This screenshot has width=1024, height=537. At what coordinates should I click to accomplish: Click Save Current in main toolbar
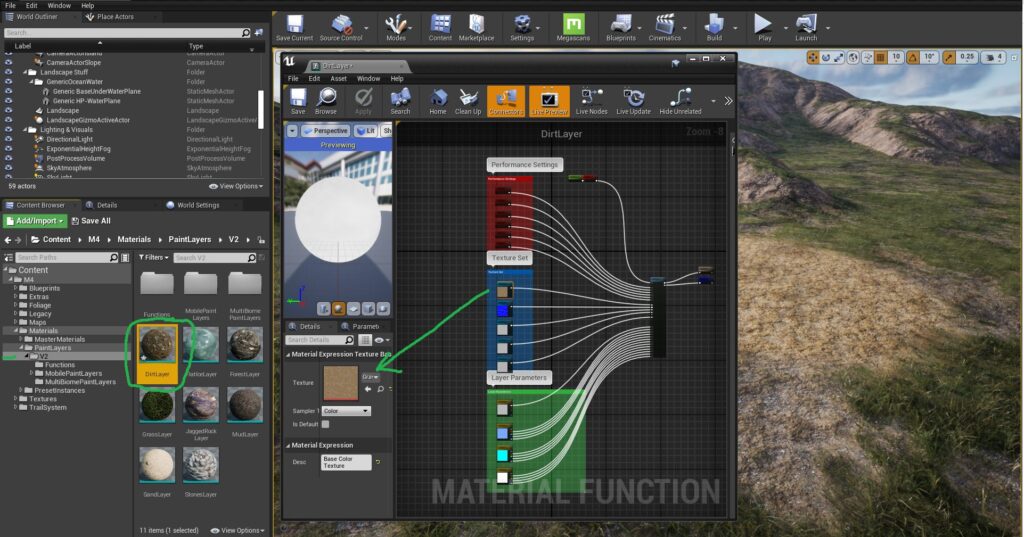point(295,28)
